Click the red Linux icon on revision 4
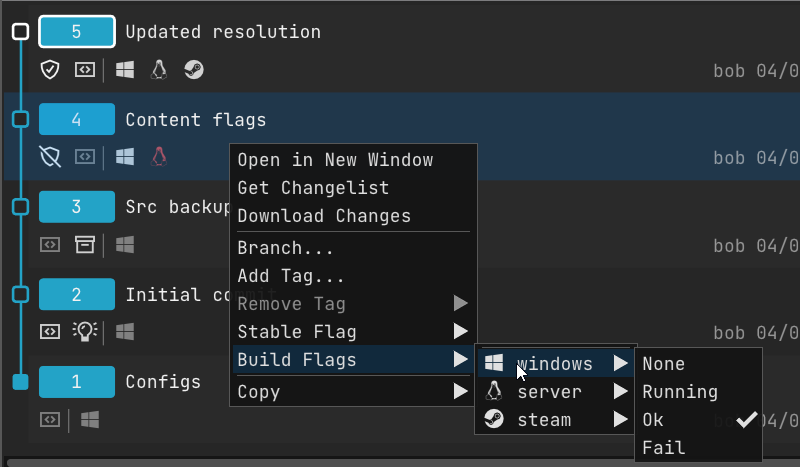The width and height of the screenshot is (800, 467). (158, 157)
